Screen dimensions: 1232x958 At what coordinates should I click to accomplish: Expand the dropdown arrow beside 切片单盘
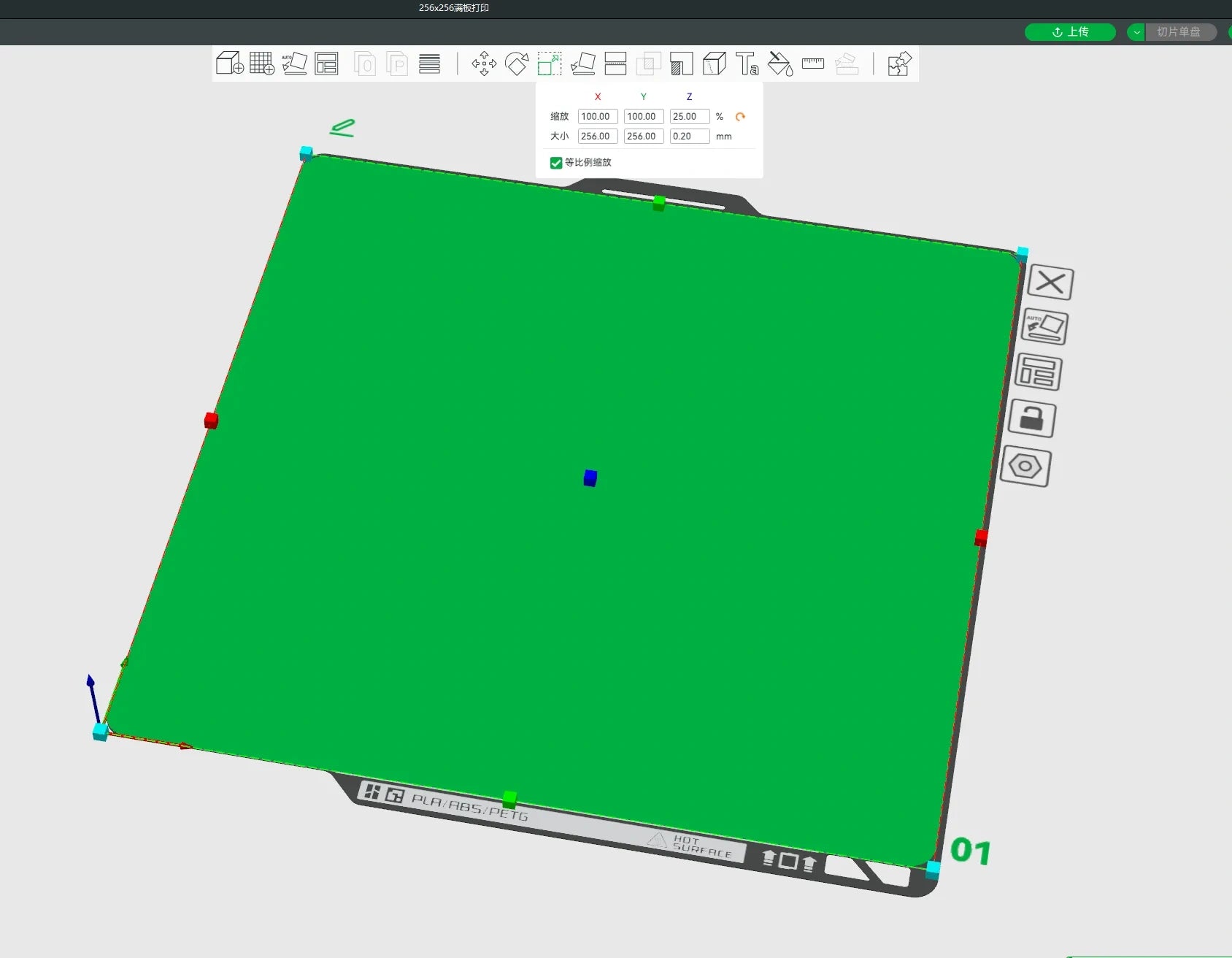1136,32
